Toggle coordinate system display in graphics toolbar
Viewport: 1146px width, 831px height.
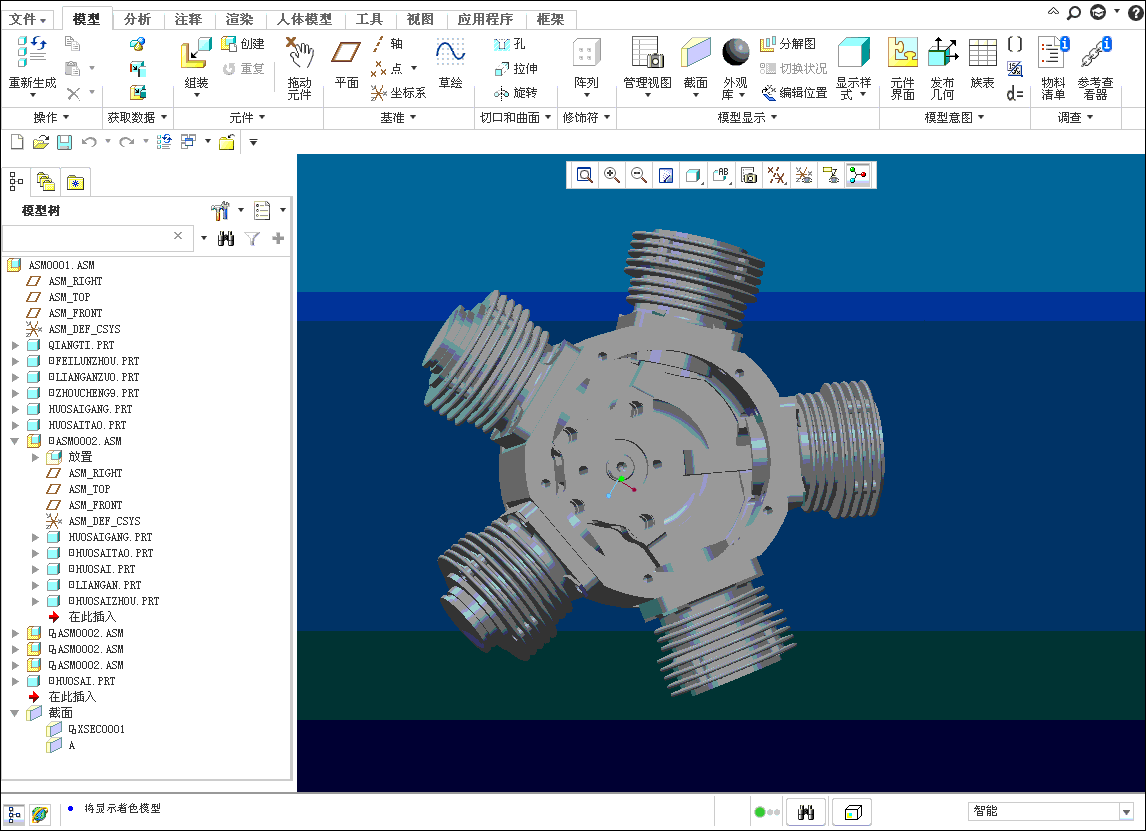(x=804, y=175)
